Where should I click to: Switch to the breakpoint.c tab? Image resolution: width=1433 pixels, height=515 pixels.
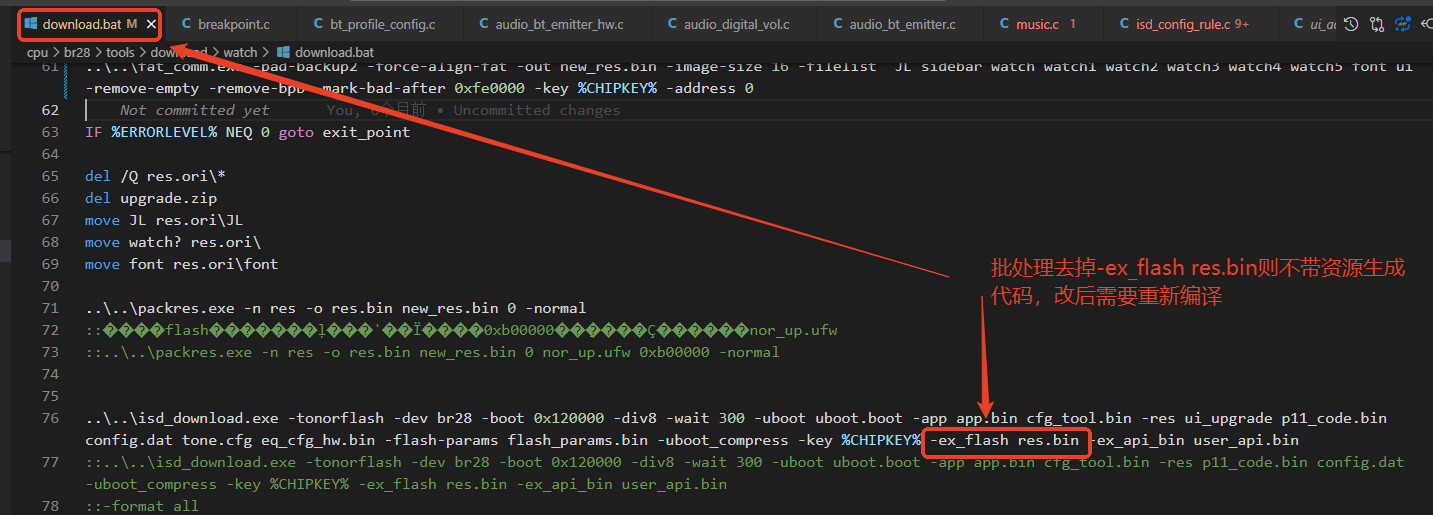tap(233, 23)
